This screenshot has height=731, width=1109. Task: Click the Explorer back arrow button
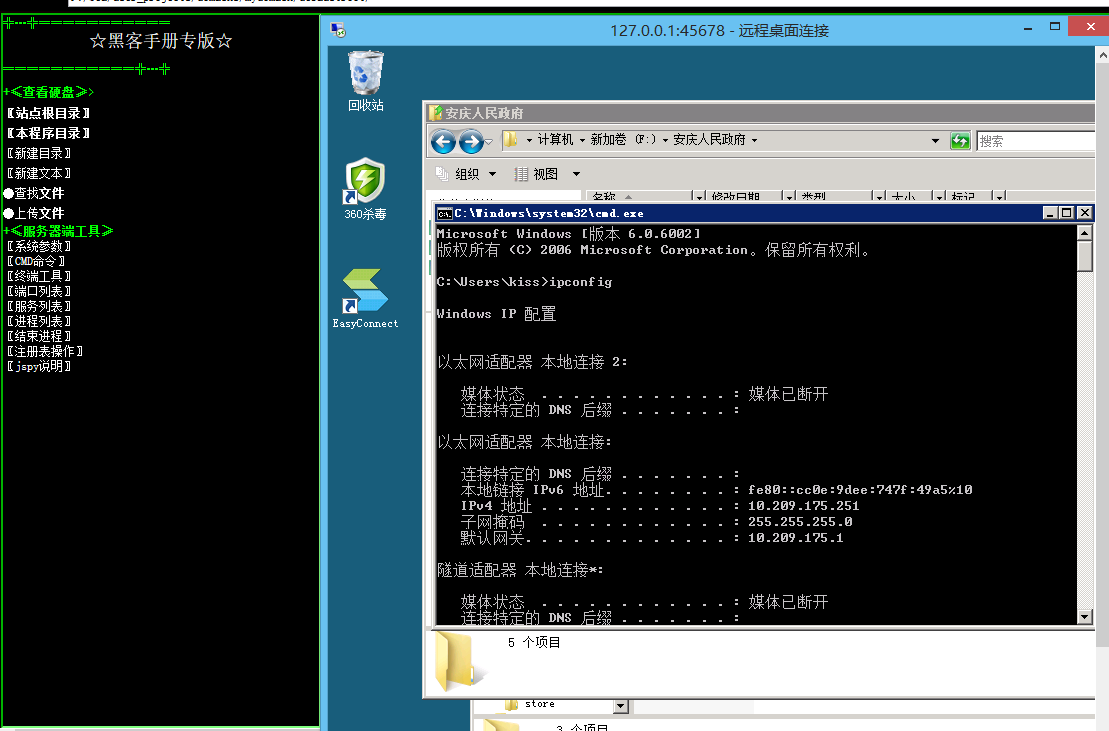443,141
